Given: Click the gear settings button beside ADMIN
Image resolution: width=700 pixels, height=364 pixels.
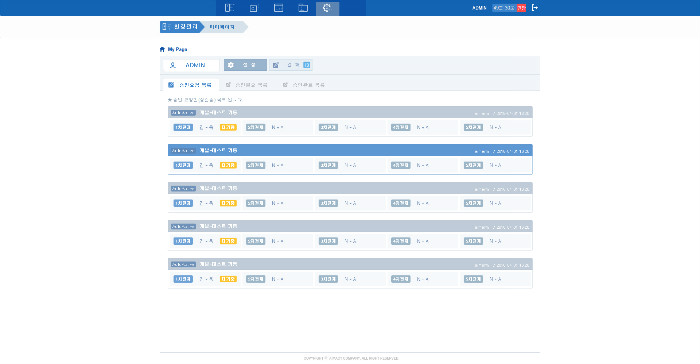Looking at the screenshot, I should coord(245,65).
